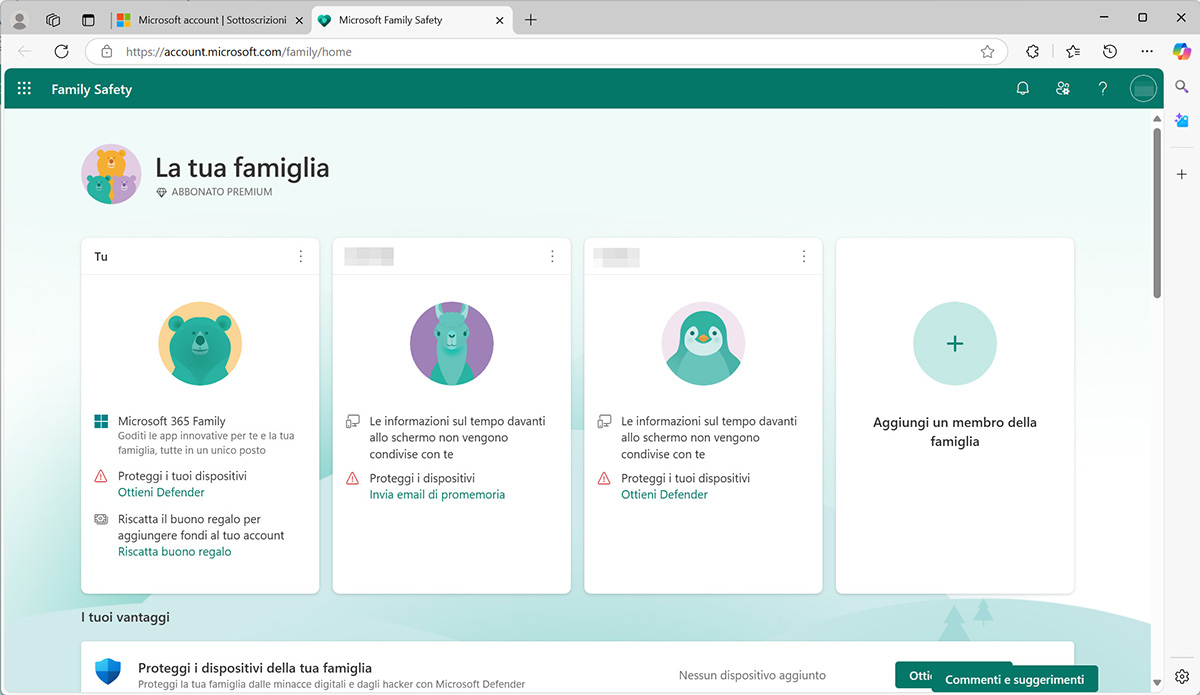Open a new browser tab
The height and width of the screenshot is (695, 1200).
531,20
